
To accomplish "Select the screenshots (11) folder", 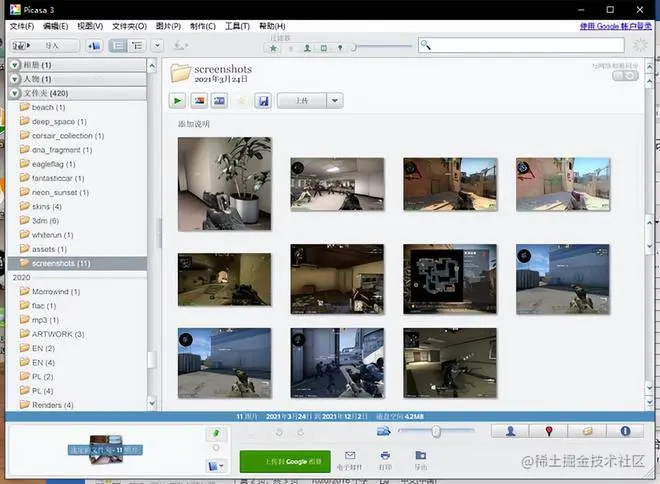I will [x=77, y=263].
